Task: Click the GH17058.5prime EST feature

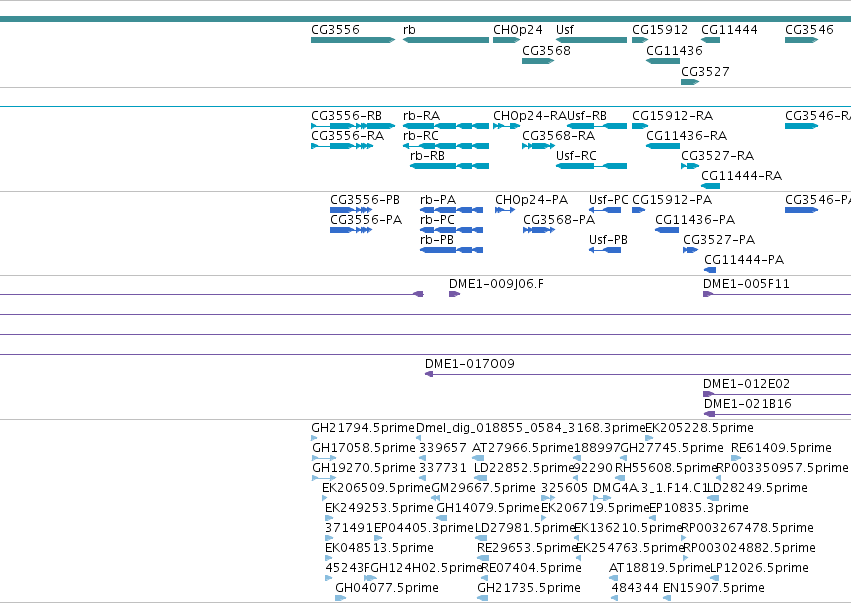Action: [324, 458]
